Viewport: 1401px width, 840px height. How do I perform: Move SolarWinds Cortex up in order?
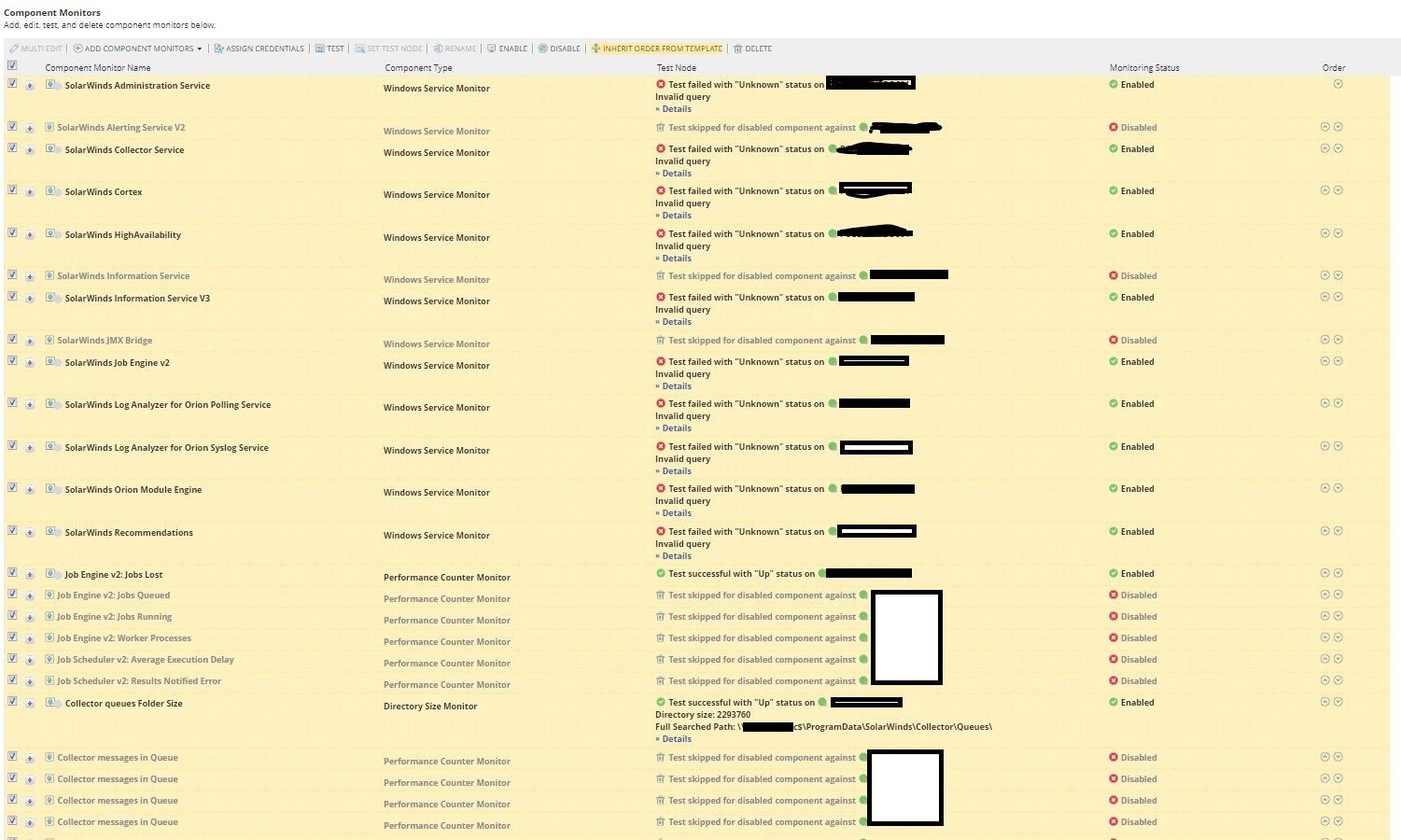pyautogui.click(x=1324, y=190)
